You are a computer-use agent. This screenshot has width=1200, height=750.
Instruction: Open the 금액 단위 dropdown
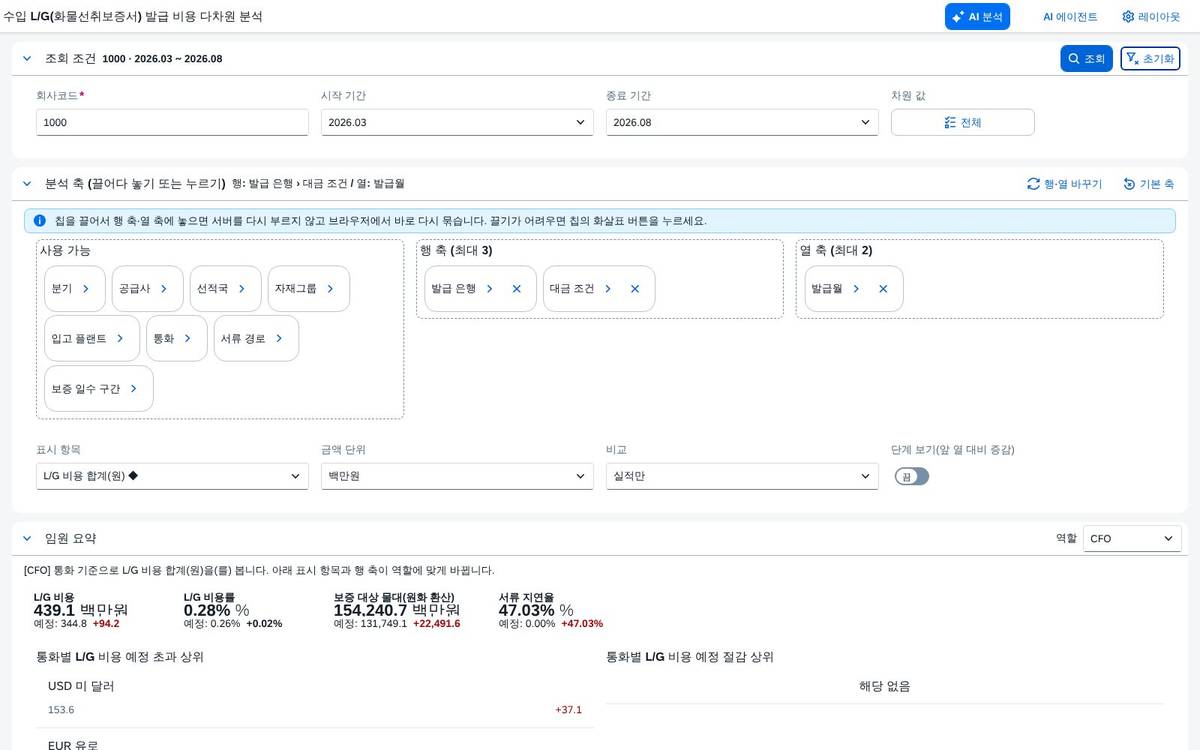click(x=457, y=476)
